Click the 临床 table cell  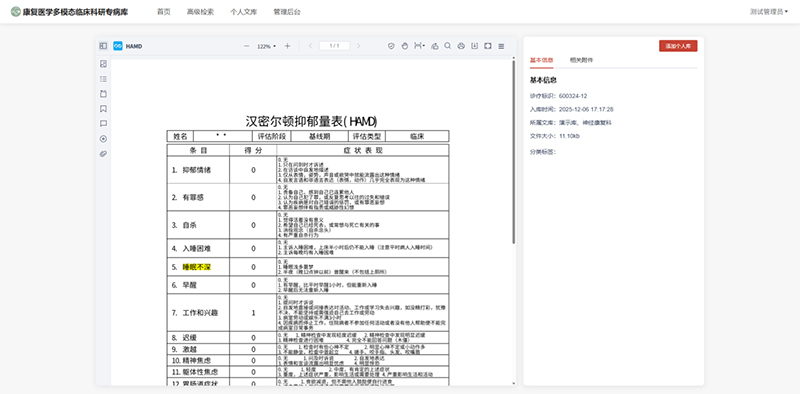417,136
